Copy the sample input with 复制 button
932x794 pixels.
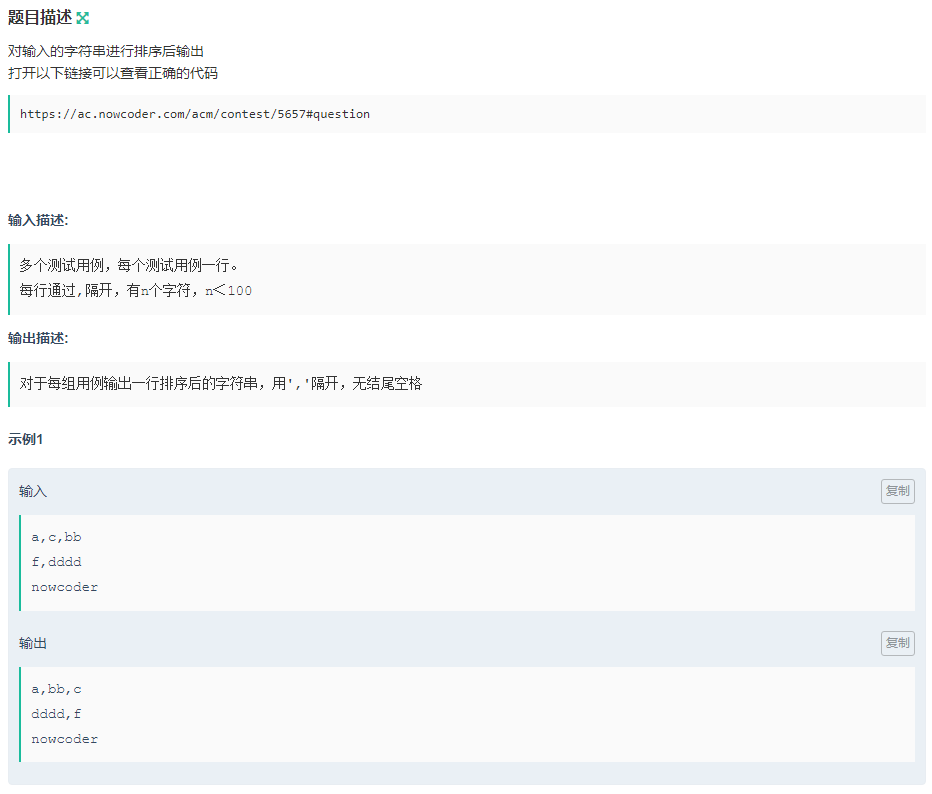[x=897, y=491]
